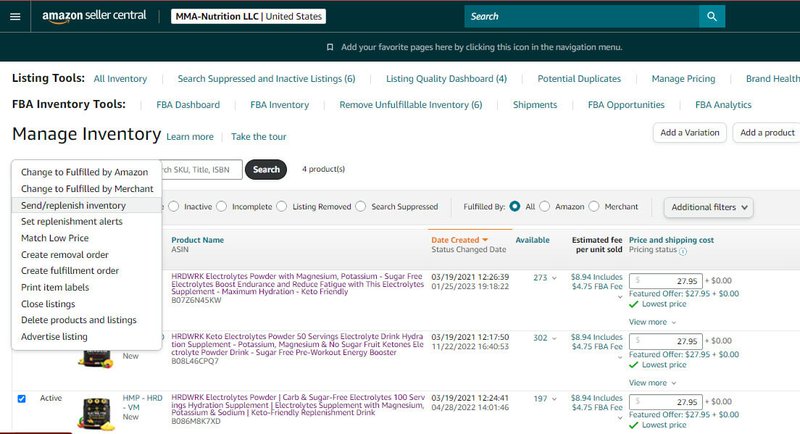Select Fulfilled By Amazon radio button
Image resolution: width=800 pixels, height=434 pixels.
pyautogui.click(x=544, y=207)
